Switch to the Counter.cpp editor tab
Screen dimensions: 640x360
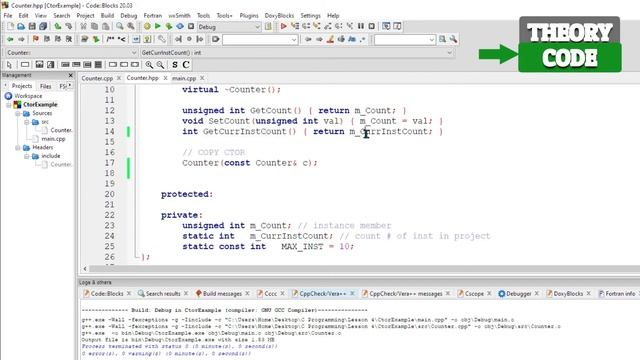pos(97,78)
